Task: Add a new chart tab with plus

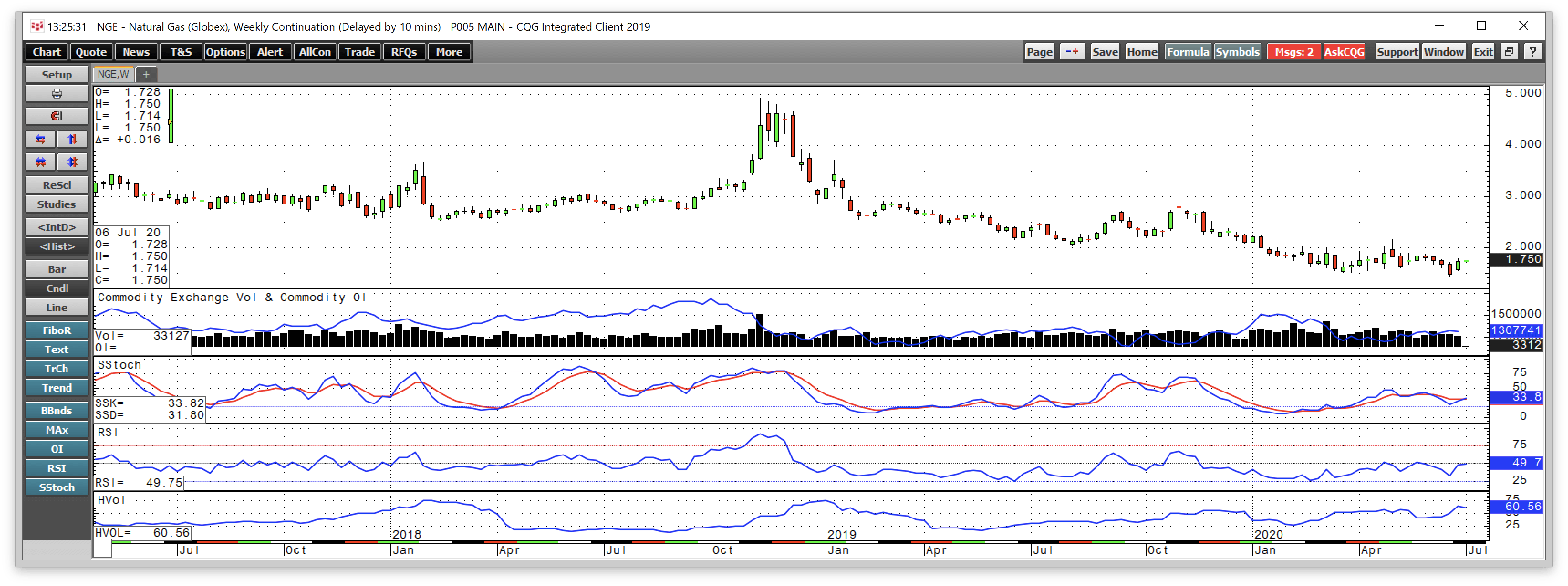Action: tap(146, 74)
